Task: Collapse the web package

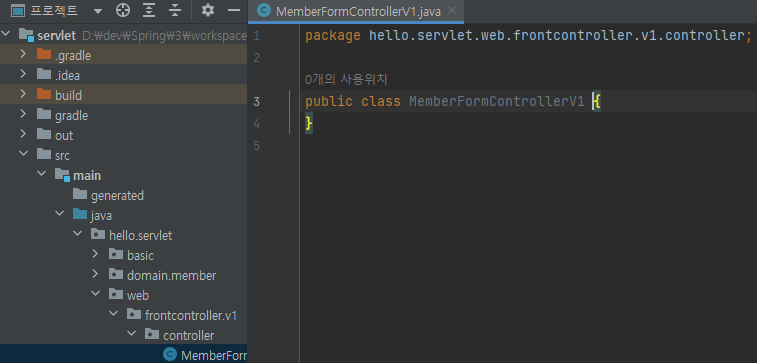Action: tap(95, 293)
